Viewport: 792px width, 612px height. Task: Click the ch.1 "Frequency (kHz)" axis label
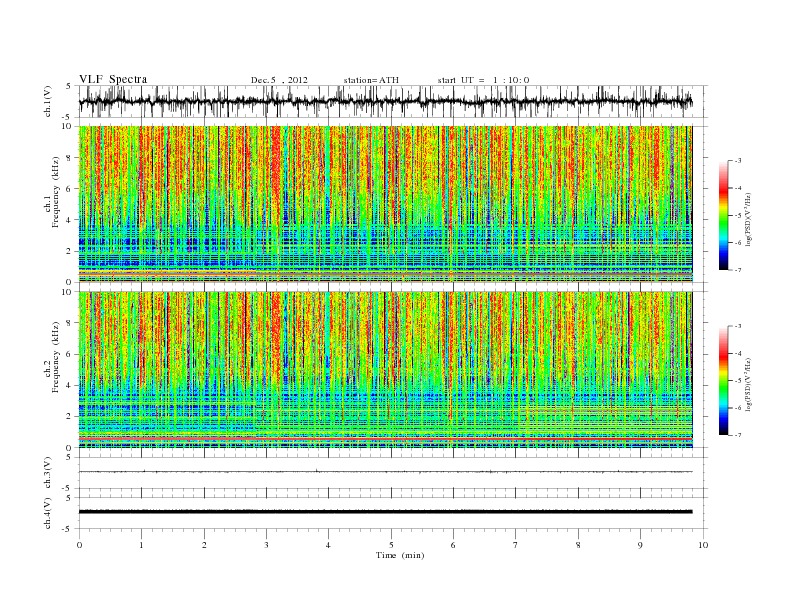56,192
